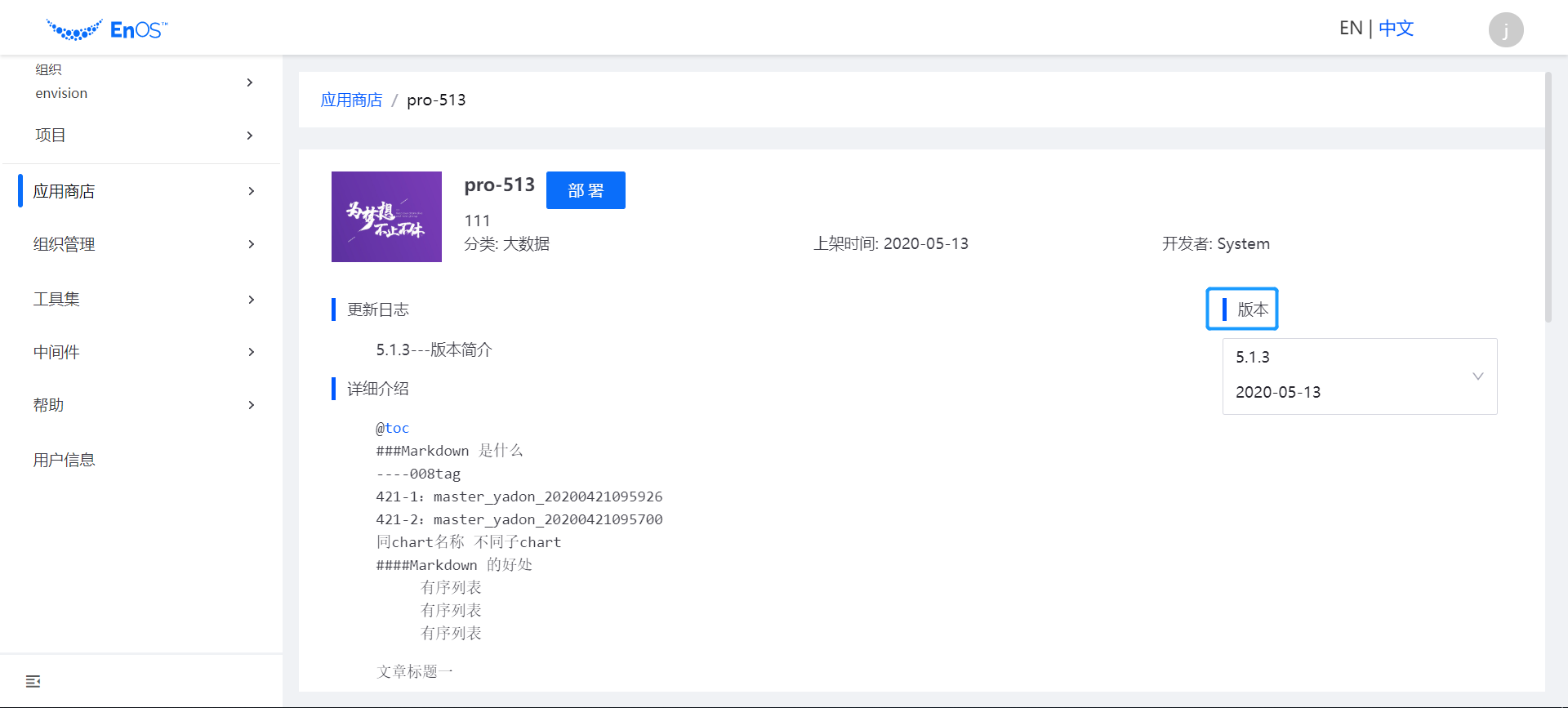Expand the 应用商店 menu chevron
This screenshot has height=708, width=1568.
point(251,191)
